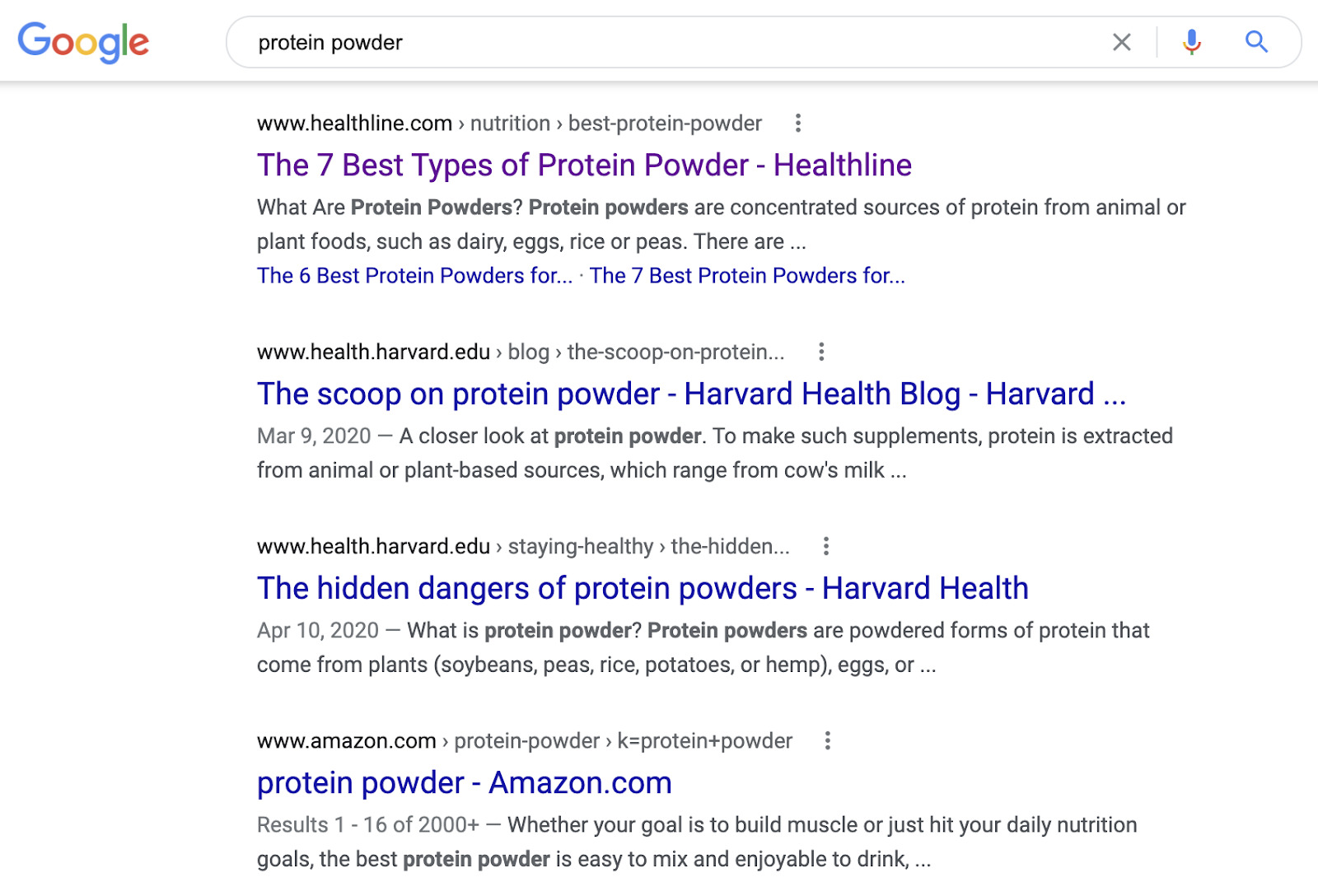
Task: Open the three-dot menu for the Amazon result
Action: (x=827, y=741)
